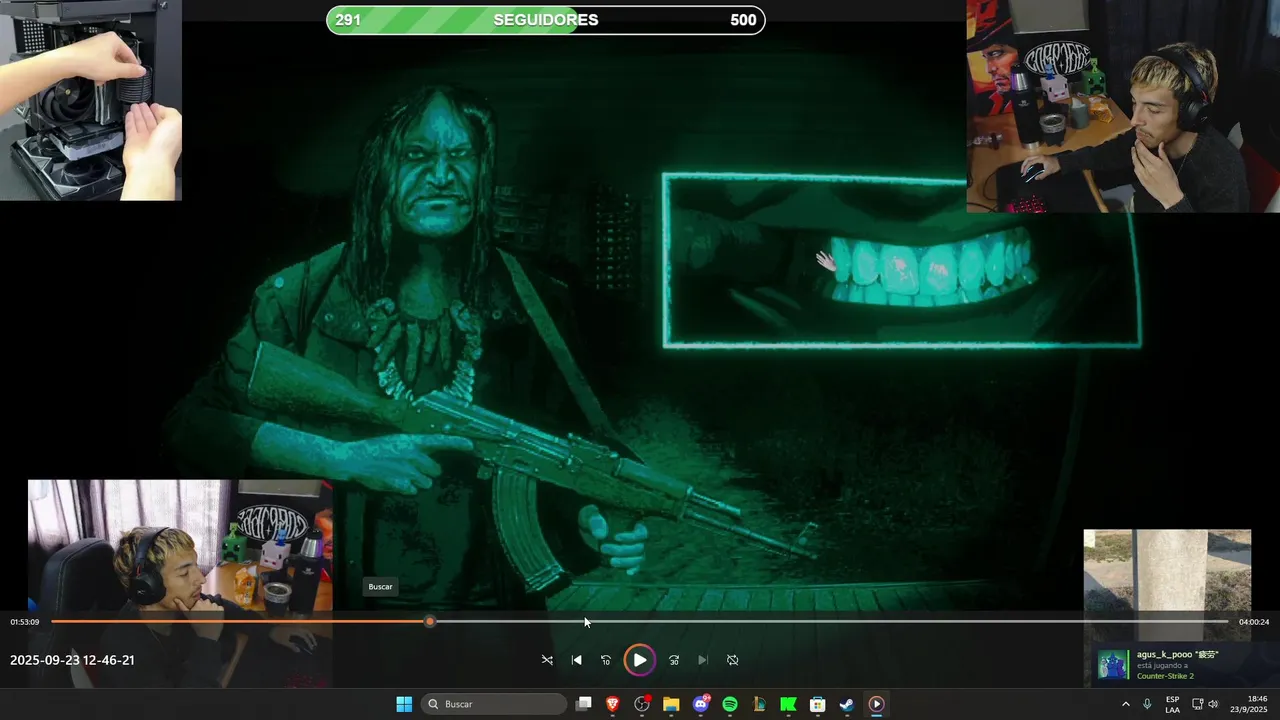Image resolution: width=1280 pixels, height=720 pixels.
Task: Toggle repeat mode off icon
Action: pyautogui.click(x=732, y=660)
